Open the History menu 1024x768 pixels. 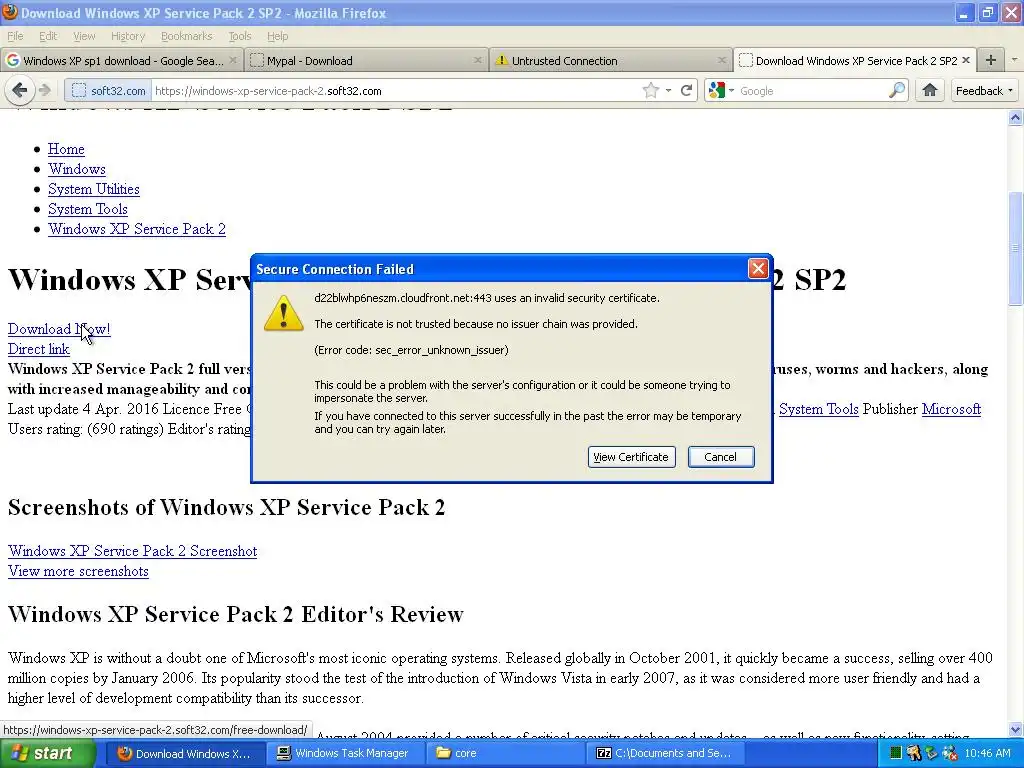click(x=128, y=36)
